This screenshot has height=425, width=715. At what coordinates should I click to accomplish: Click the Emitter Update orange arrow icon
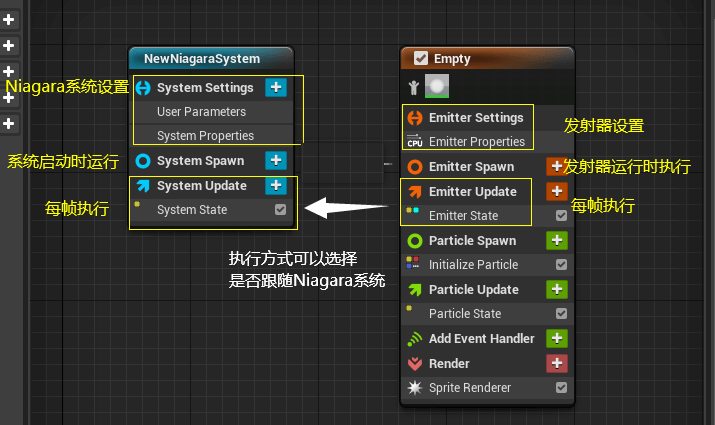pos(415,192)
